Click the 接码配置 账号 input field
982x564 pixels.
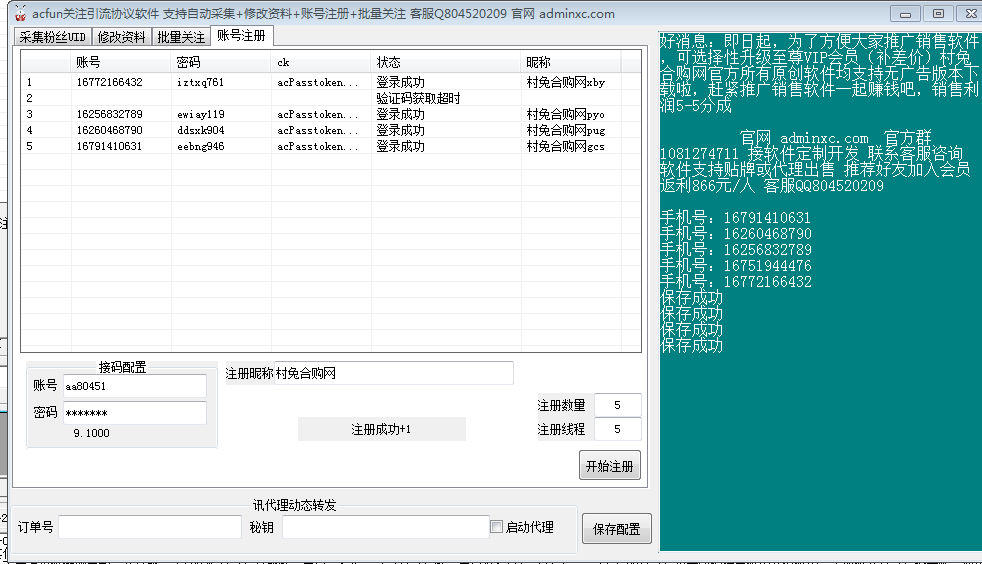pyautogui.click(x=134, y=386)
